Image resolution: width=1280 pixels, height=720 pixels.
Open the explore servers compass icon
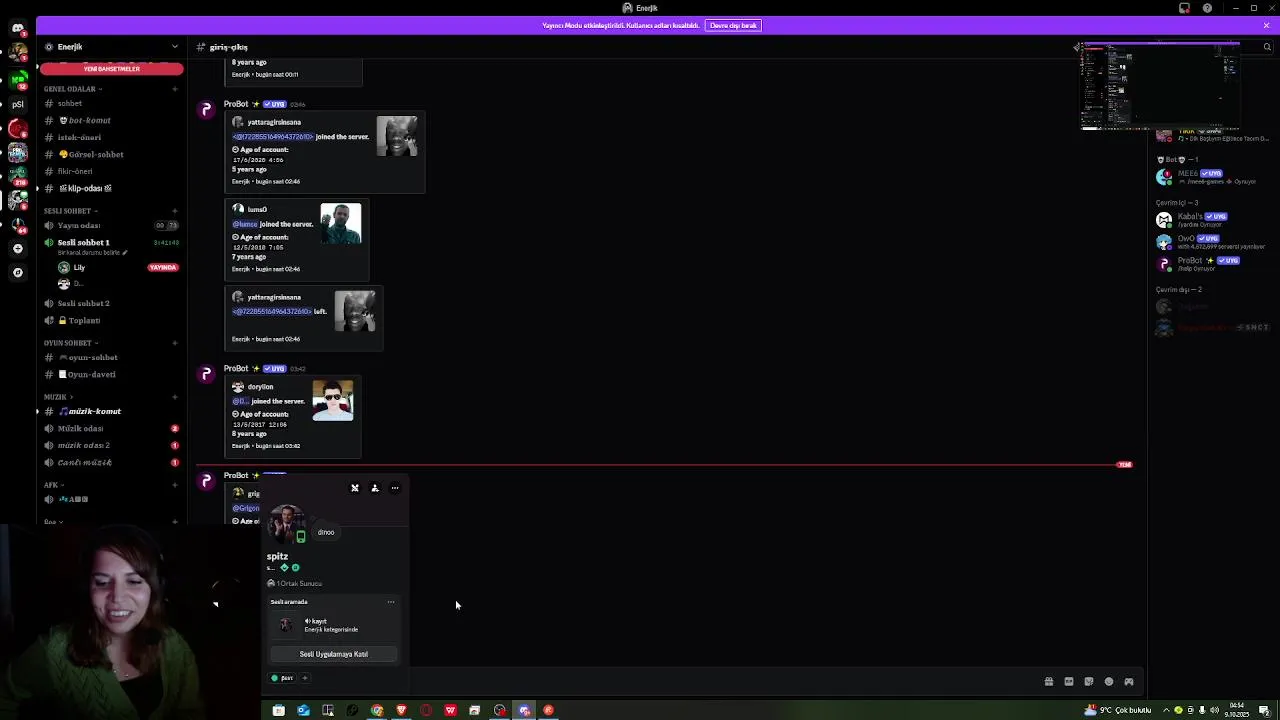pos(17,272)
